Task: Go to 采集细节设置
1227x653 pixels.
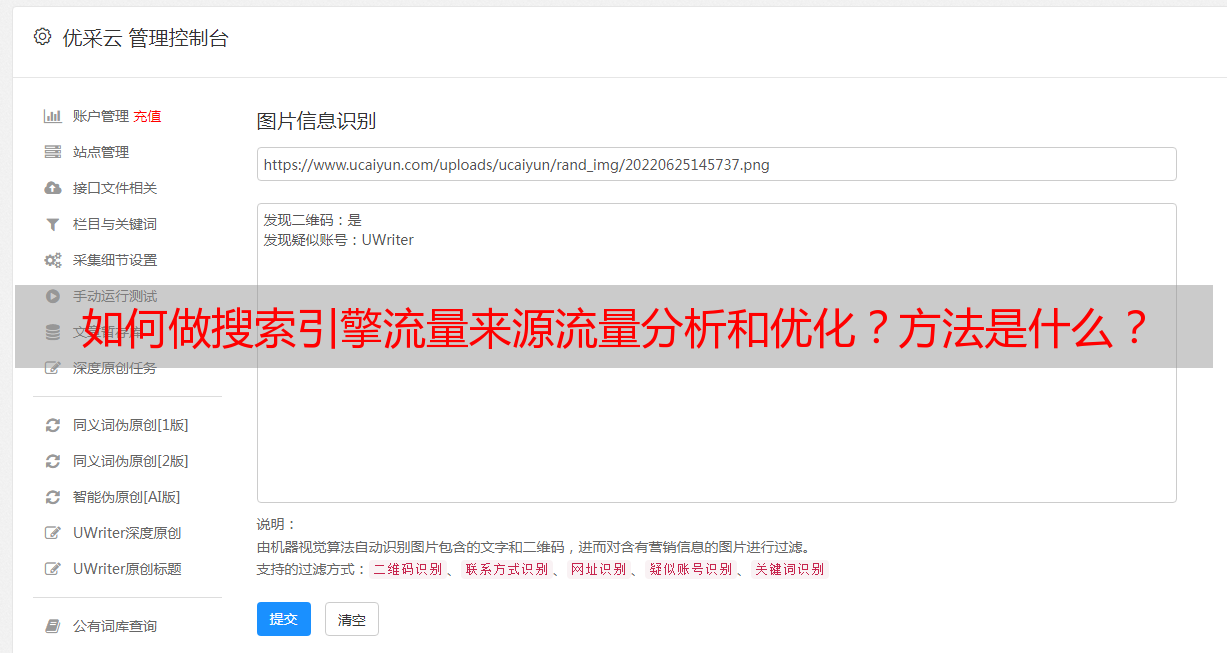Action: tap(115, 260)
